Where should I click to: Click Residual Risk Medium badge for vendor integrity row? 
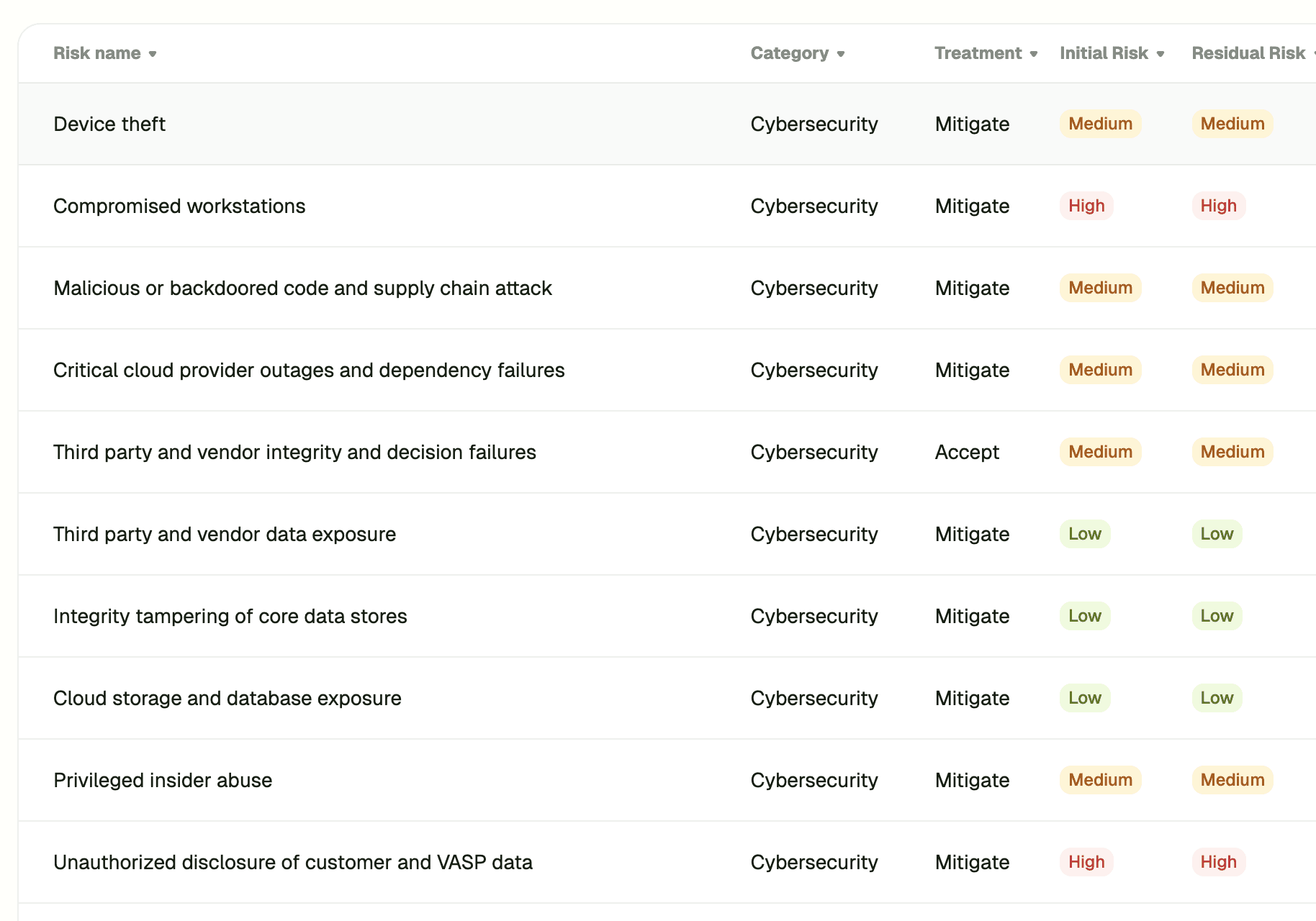click(1232, 452)
